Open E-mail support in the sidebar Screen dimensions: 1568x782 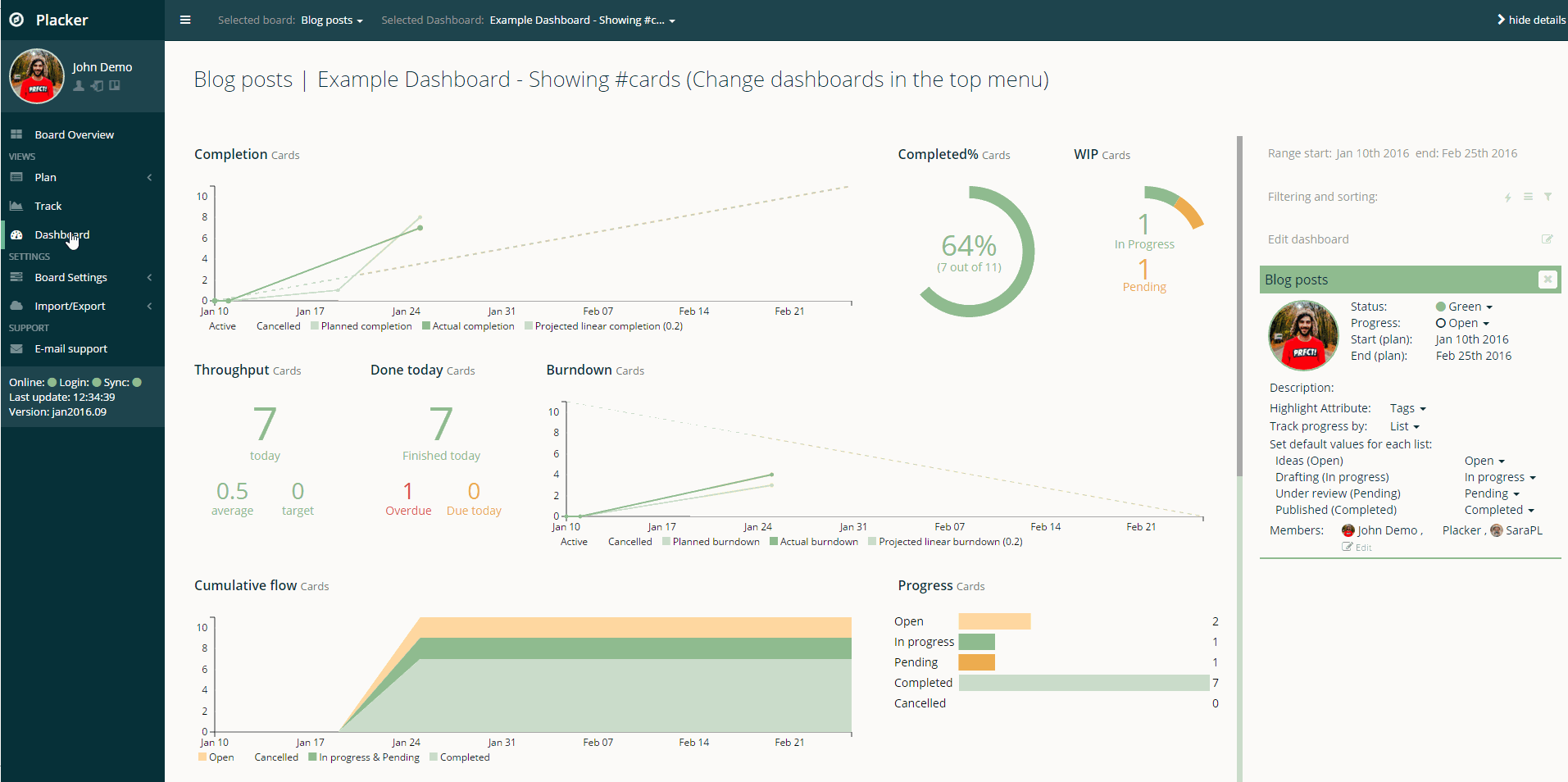71,348
